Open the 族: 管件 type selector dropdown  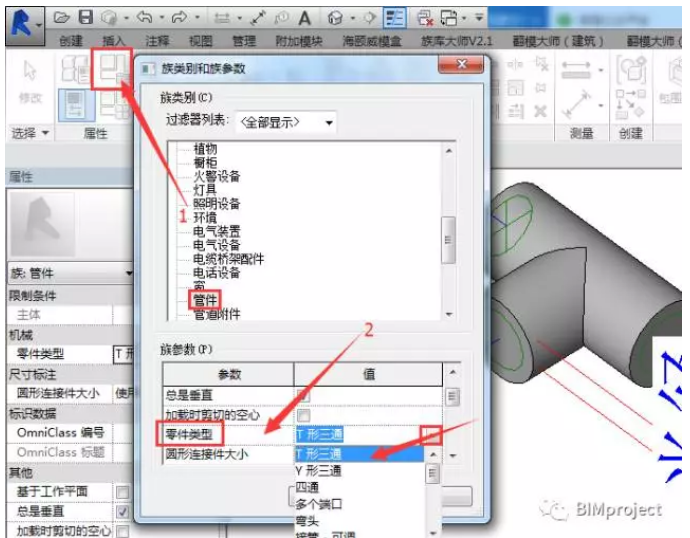[x=70, y=274]
